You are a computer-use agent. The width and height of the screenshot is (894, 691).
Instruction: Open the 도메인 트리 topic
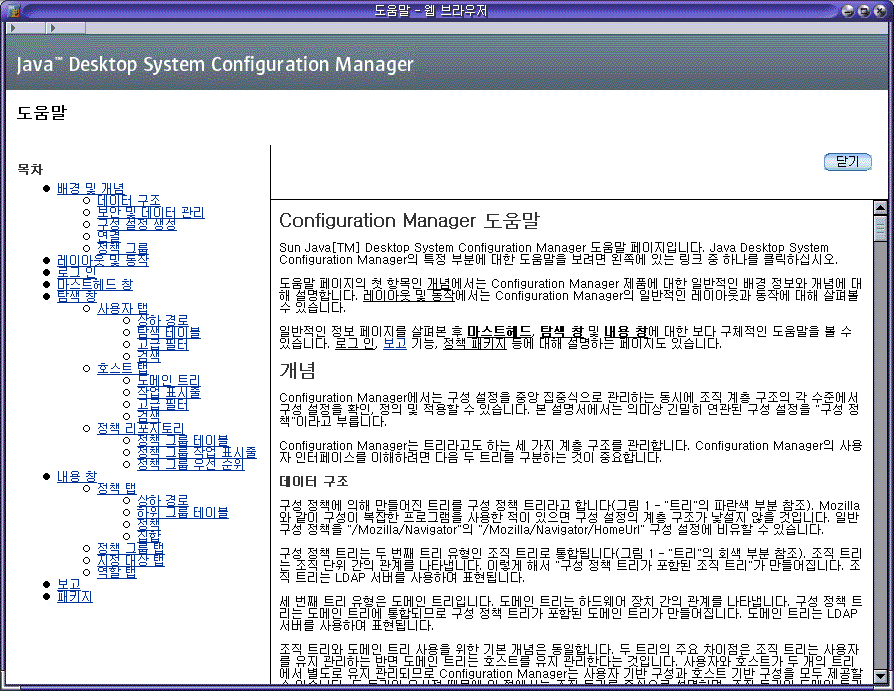point(168,380)
